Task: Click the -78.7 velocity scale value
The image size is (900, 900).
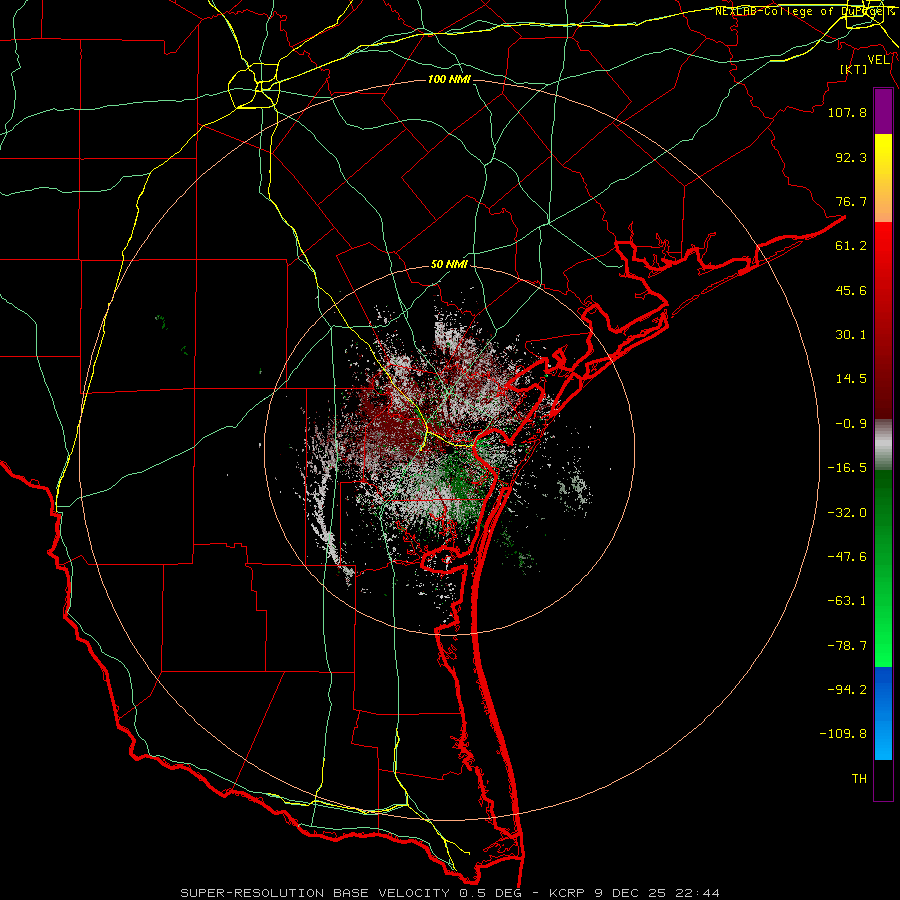Action: pos(847,646)
